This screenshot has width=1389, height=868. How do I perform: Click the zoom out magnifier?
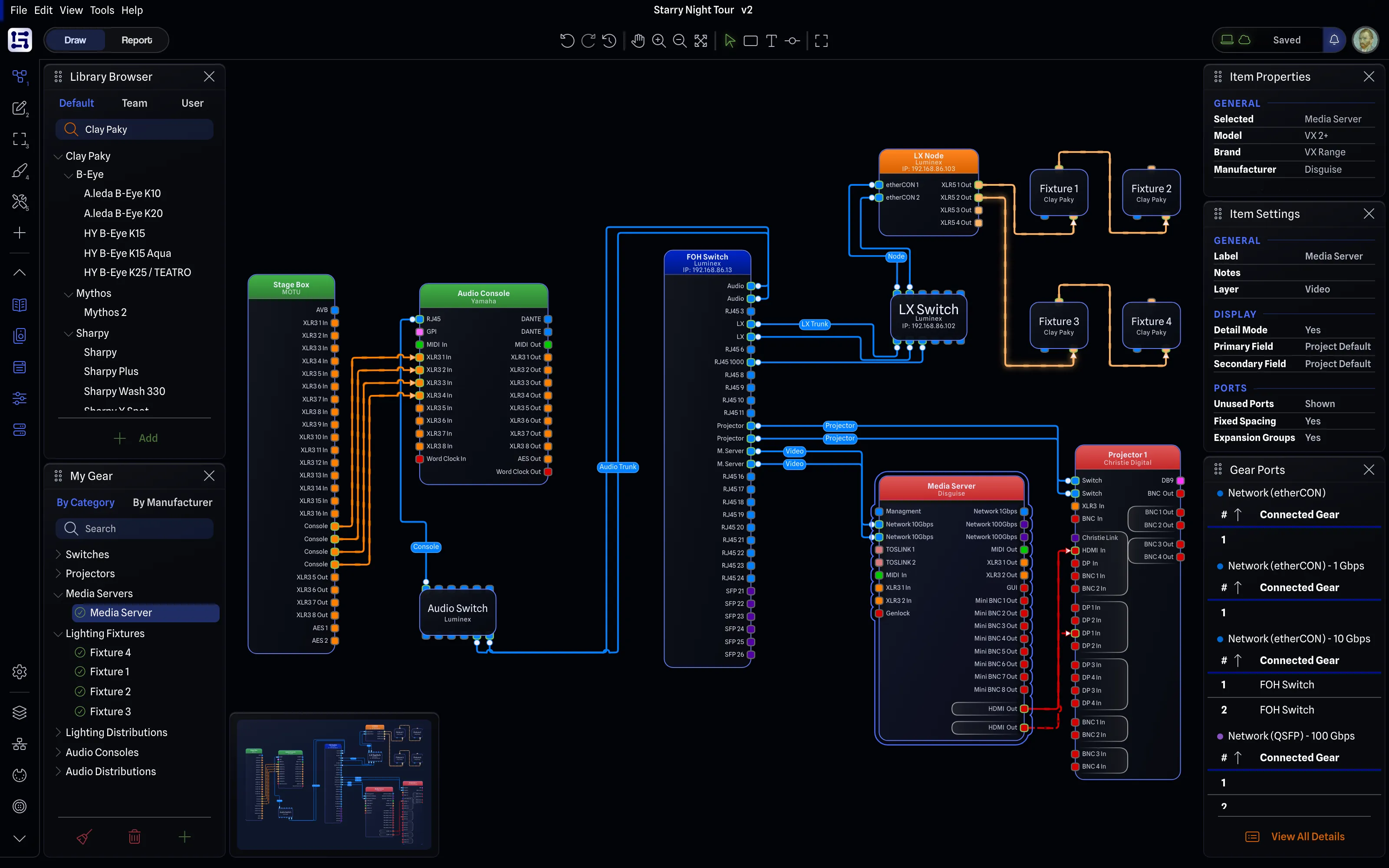(680, 40)
